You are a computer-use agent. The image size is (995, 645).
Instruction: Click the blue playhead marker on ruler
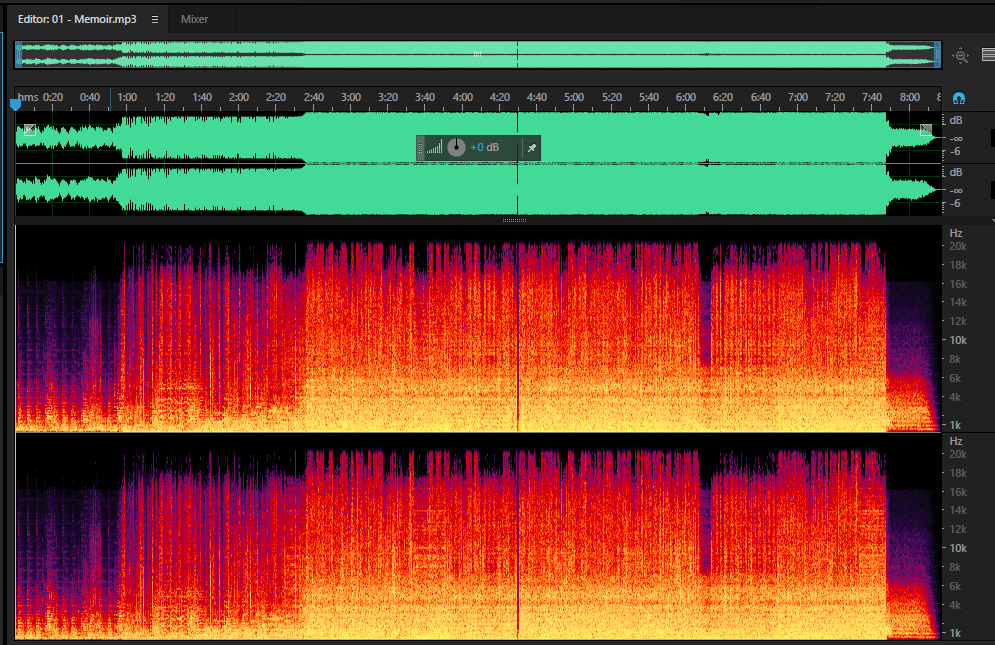coord(15,105)
